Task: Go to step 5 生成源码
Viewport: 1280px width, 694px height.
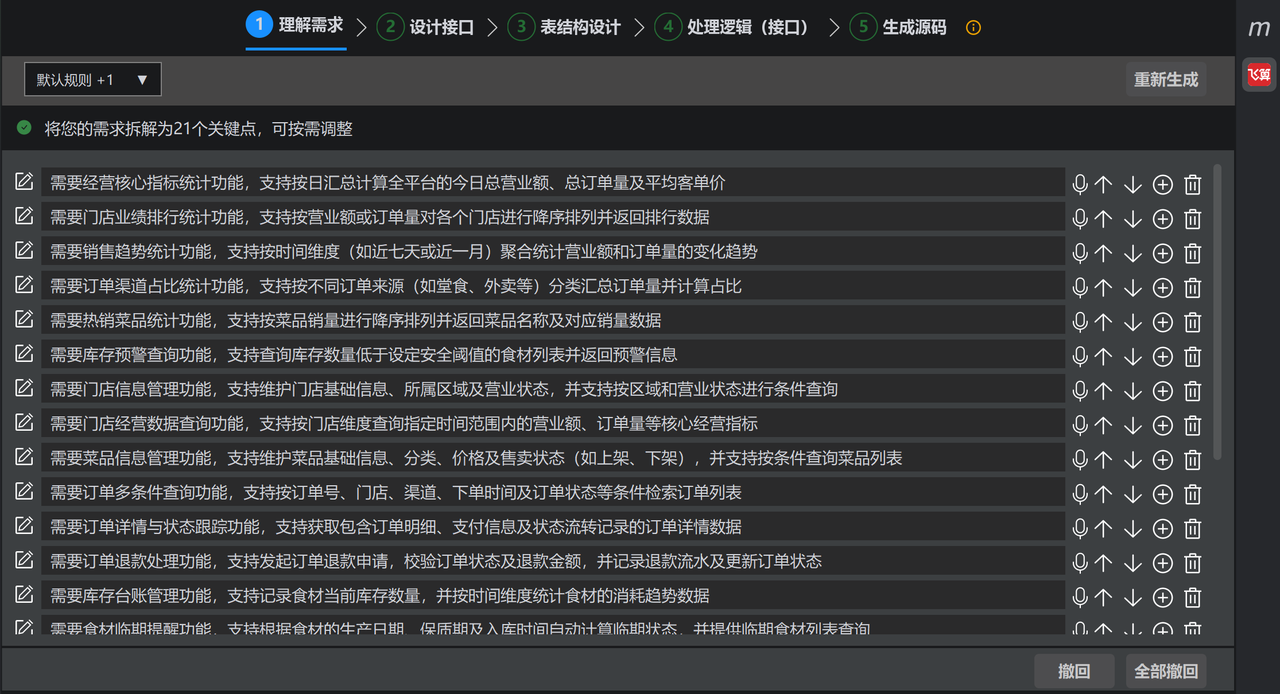Action: click(898, 27)
